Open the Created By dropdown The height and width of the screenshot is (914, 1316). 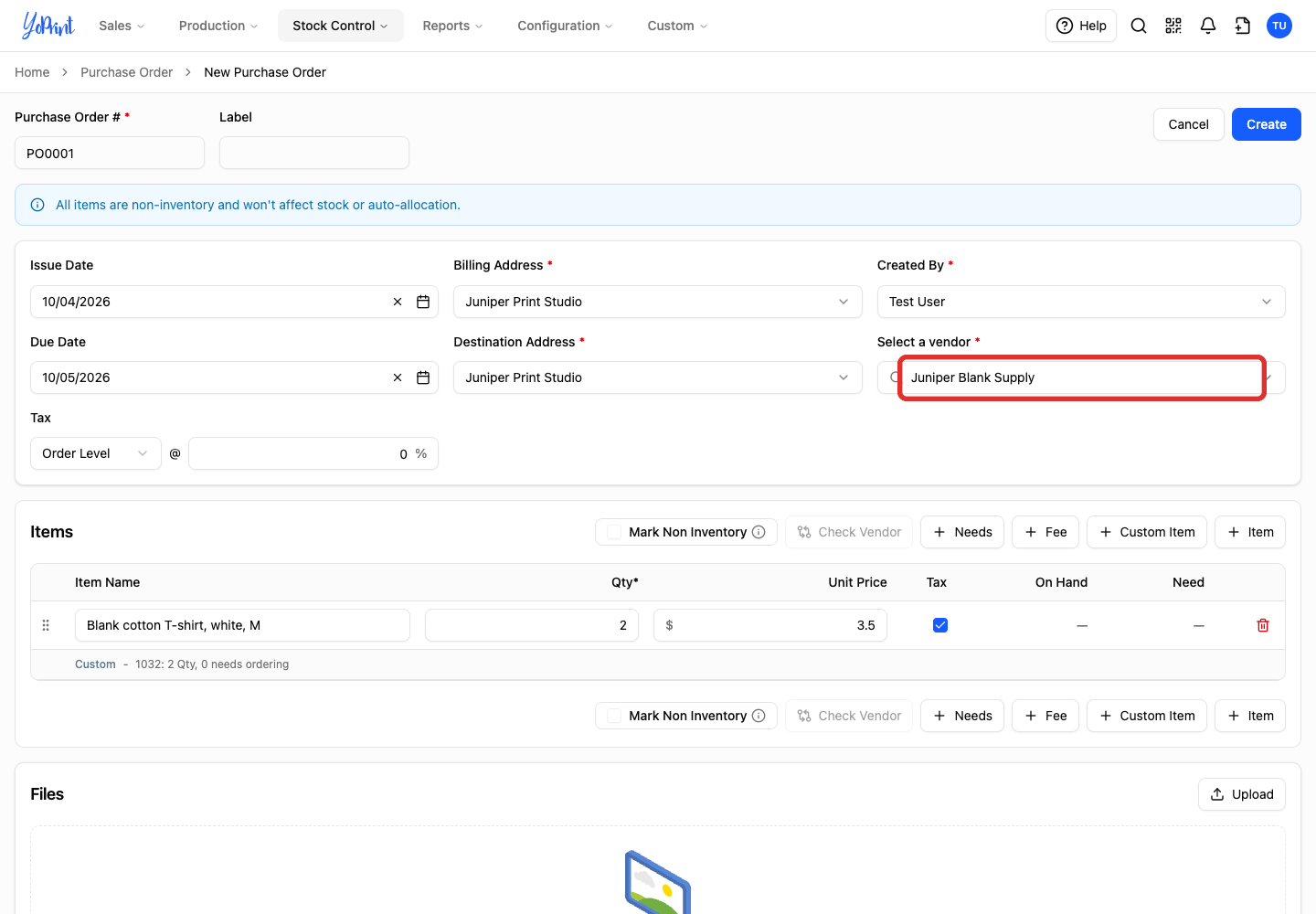1081,302
